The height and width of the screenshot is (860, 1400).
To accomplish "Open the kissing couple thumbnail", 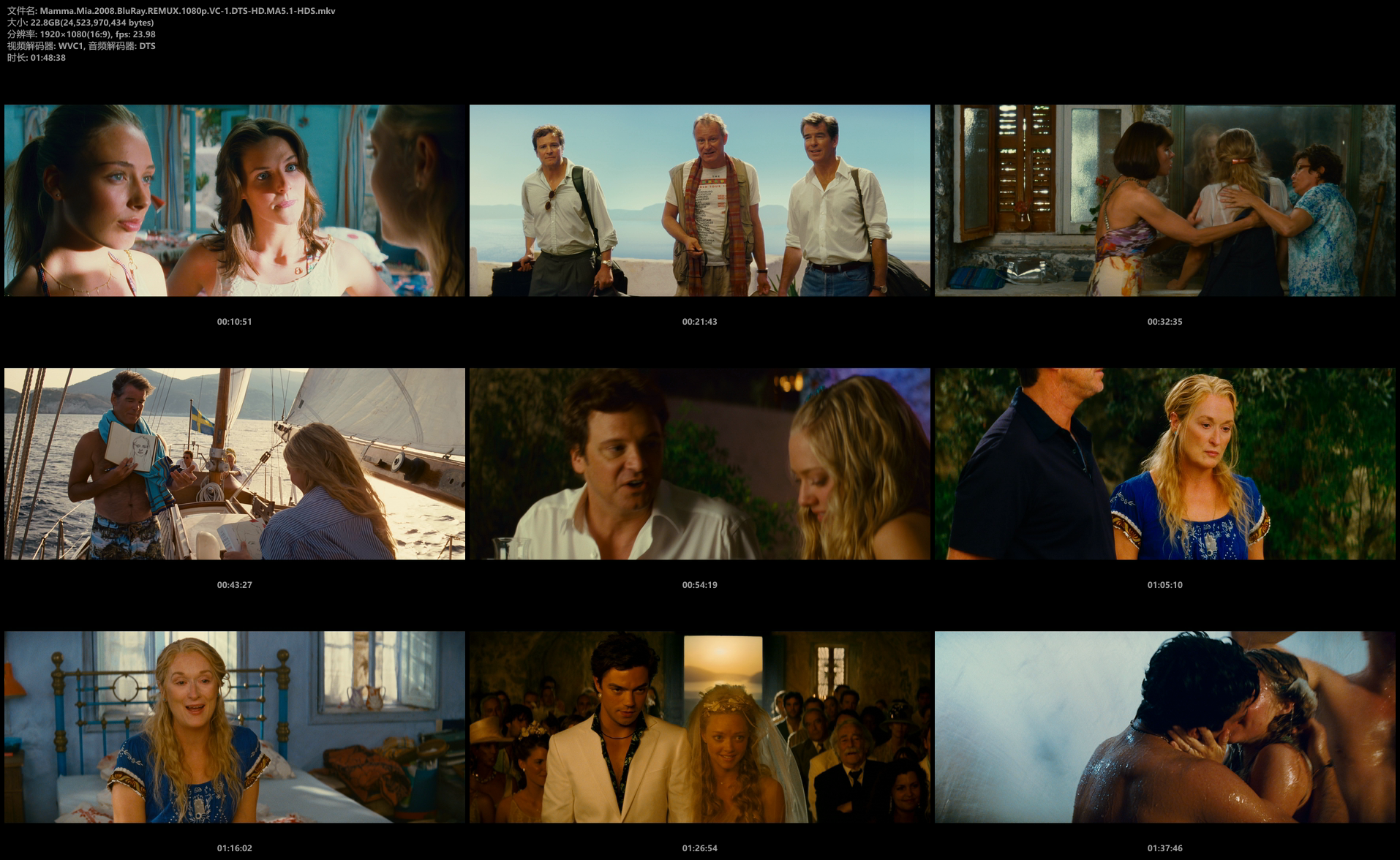I will [x=1164, y=727].
